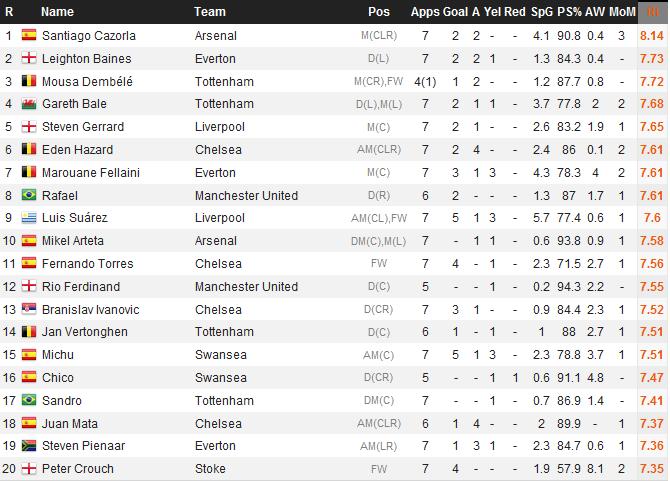Open Marouane Fellaini player page
The width and height of the screenshot is (670, 481).
pos(91,173)
